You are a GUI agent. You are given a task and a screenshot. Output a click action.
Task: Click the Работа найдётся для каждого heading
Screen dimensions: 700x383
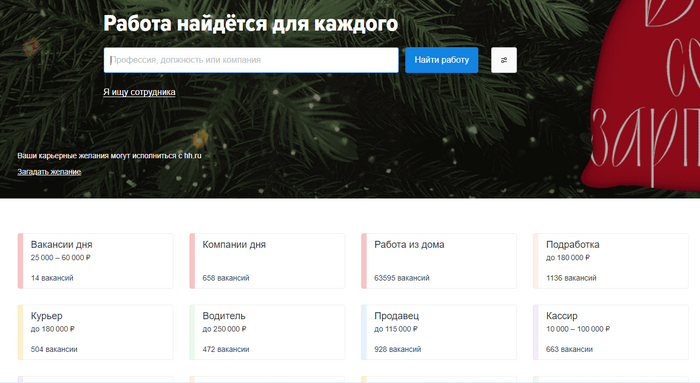[x=250, y=24]
